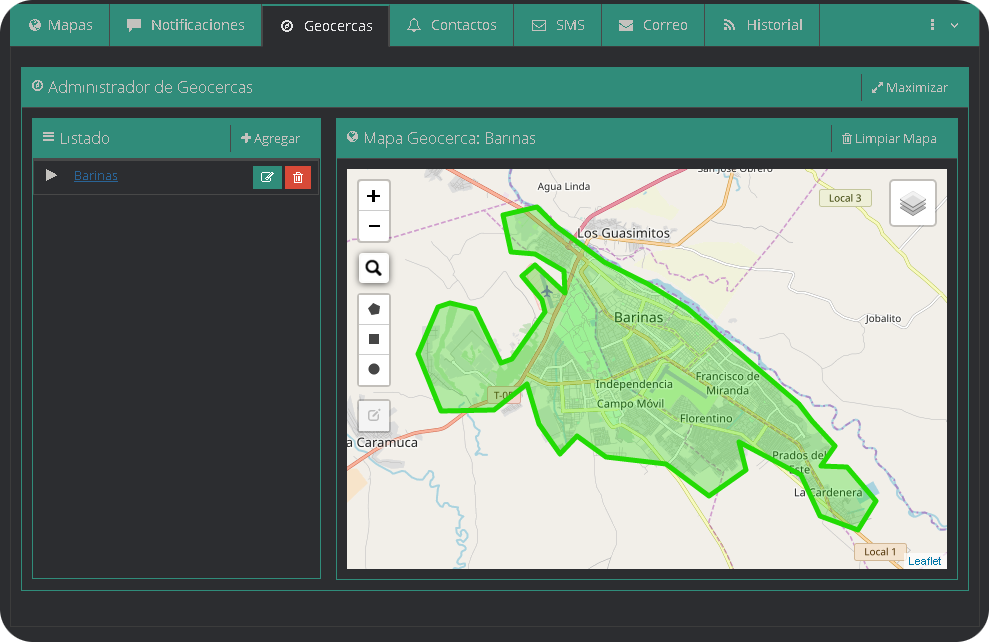
Task: Select the polygon draw tool
Action: [x=374, y=309]
